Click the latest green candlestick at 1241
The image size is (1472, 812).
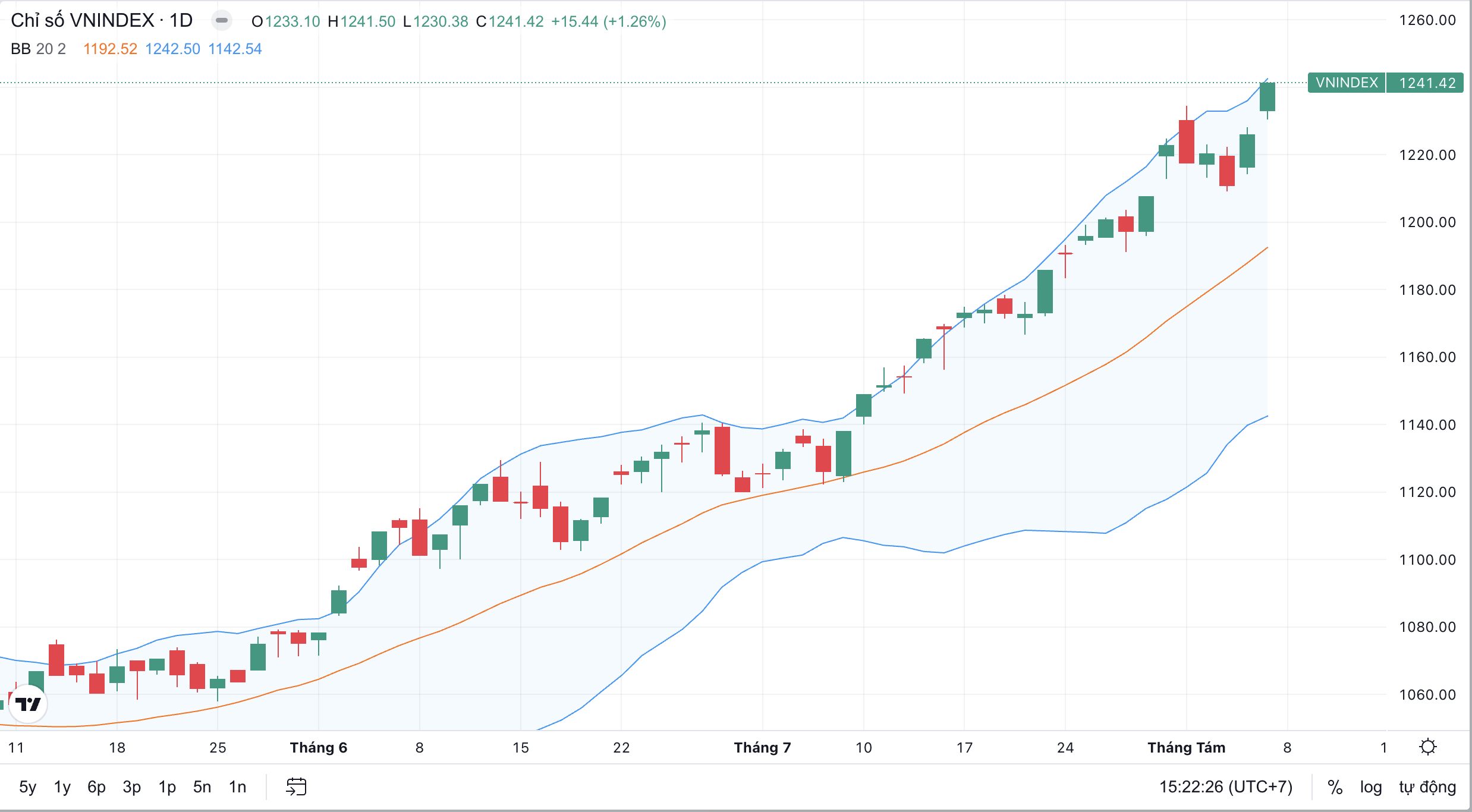pos(1267,97)
